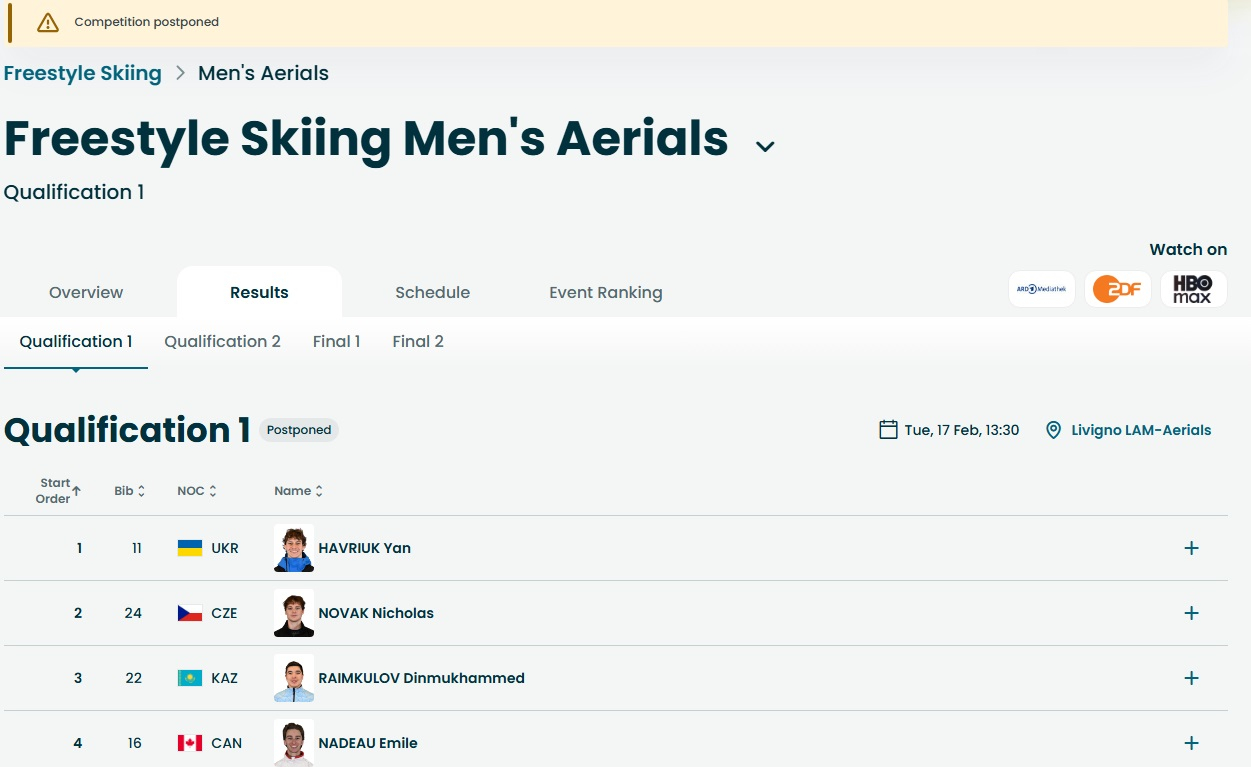Click the ZDF broadcaster logo
The width and height of the screenshot is (1251, 767).
(x=1117, y=289)
